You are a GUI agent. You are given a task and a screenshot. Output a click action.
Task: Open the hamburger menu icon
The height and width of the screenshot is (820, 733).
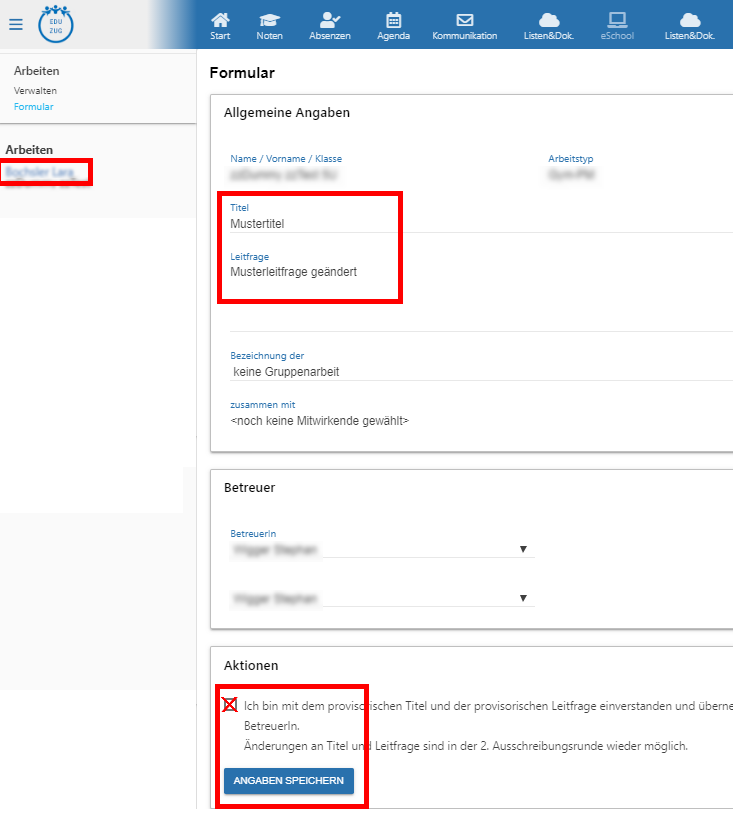(x=15, y=24)
